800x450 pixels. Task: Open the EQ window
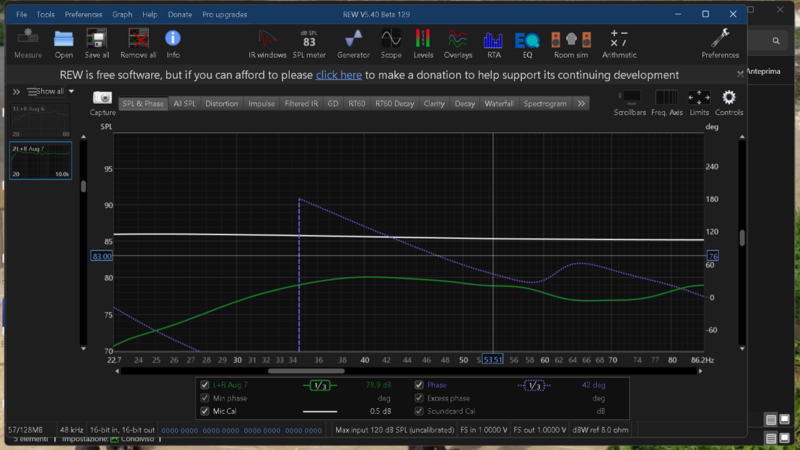527,43
